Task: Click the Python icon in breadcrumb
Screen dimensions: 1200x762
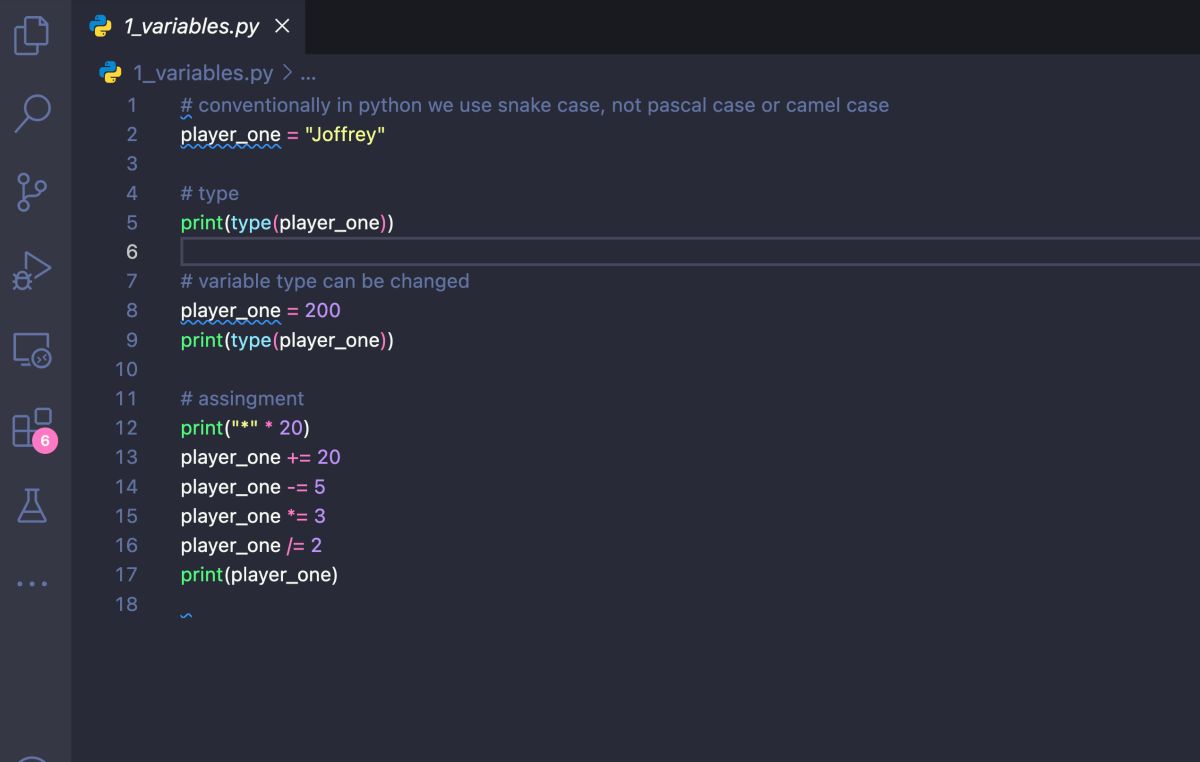Action: pos(110,73)
